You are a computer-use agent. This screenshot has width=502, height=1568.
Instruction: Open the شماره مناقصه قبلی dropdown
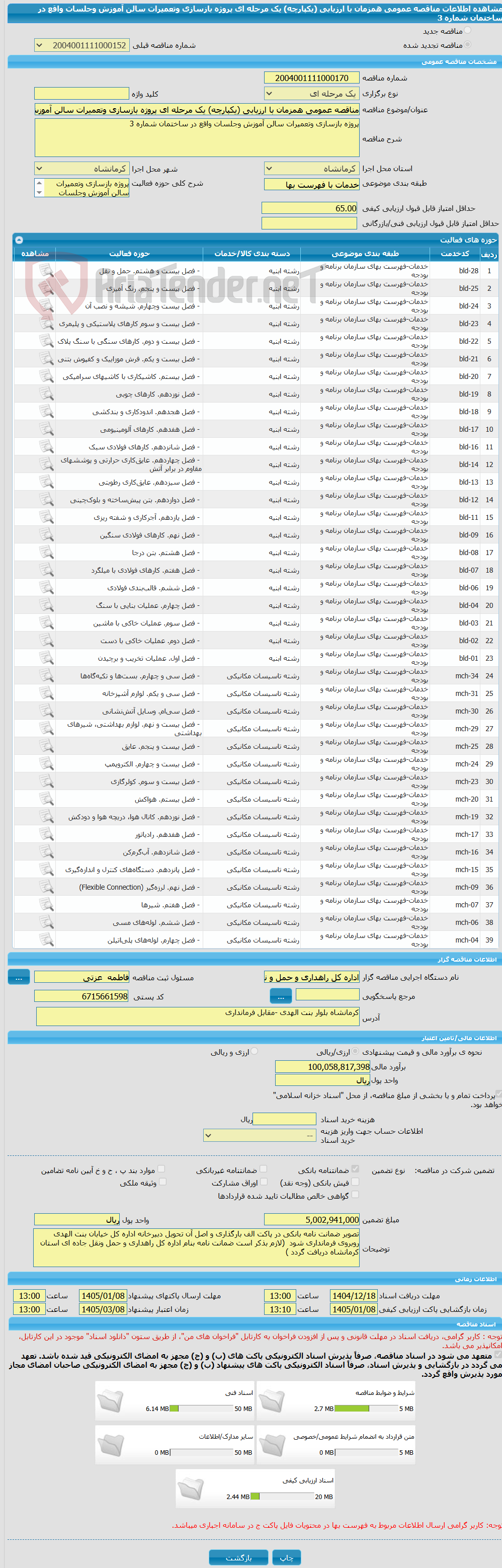point(82,45)
